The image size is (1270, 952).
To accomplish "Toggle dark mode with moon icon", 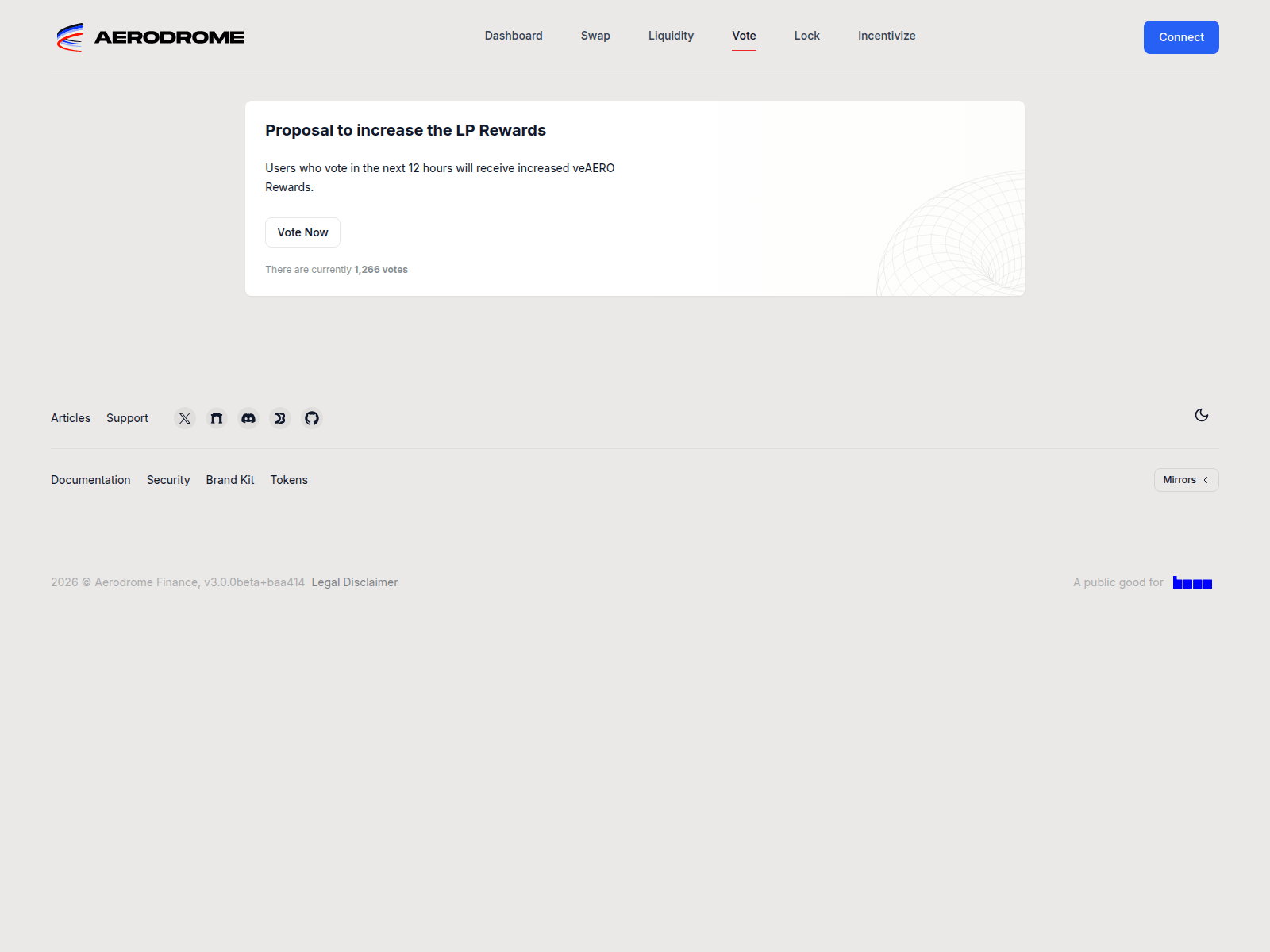I will pyautogui.click(x=1201, y=416).
